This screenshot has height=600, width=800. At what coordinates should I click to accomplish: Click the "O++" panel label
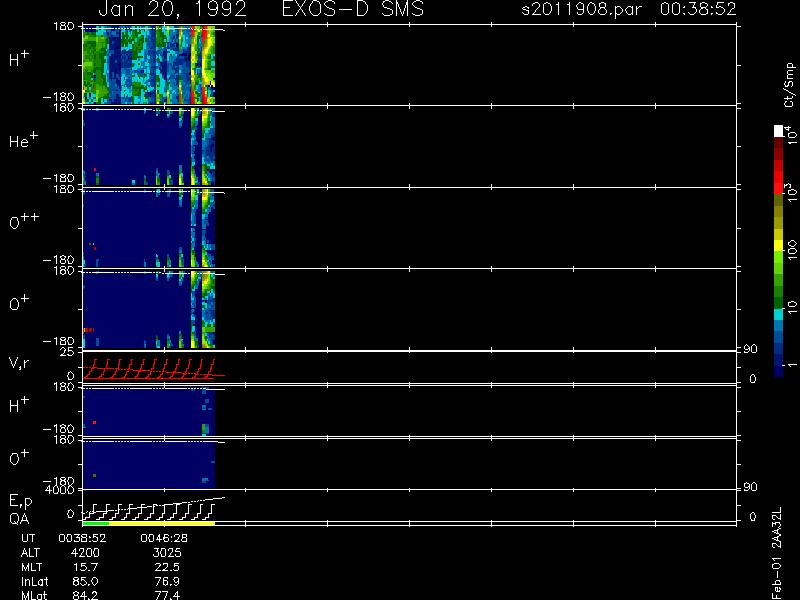point(23,221)
